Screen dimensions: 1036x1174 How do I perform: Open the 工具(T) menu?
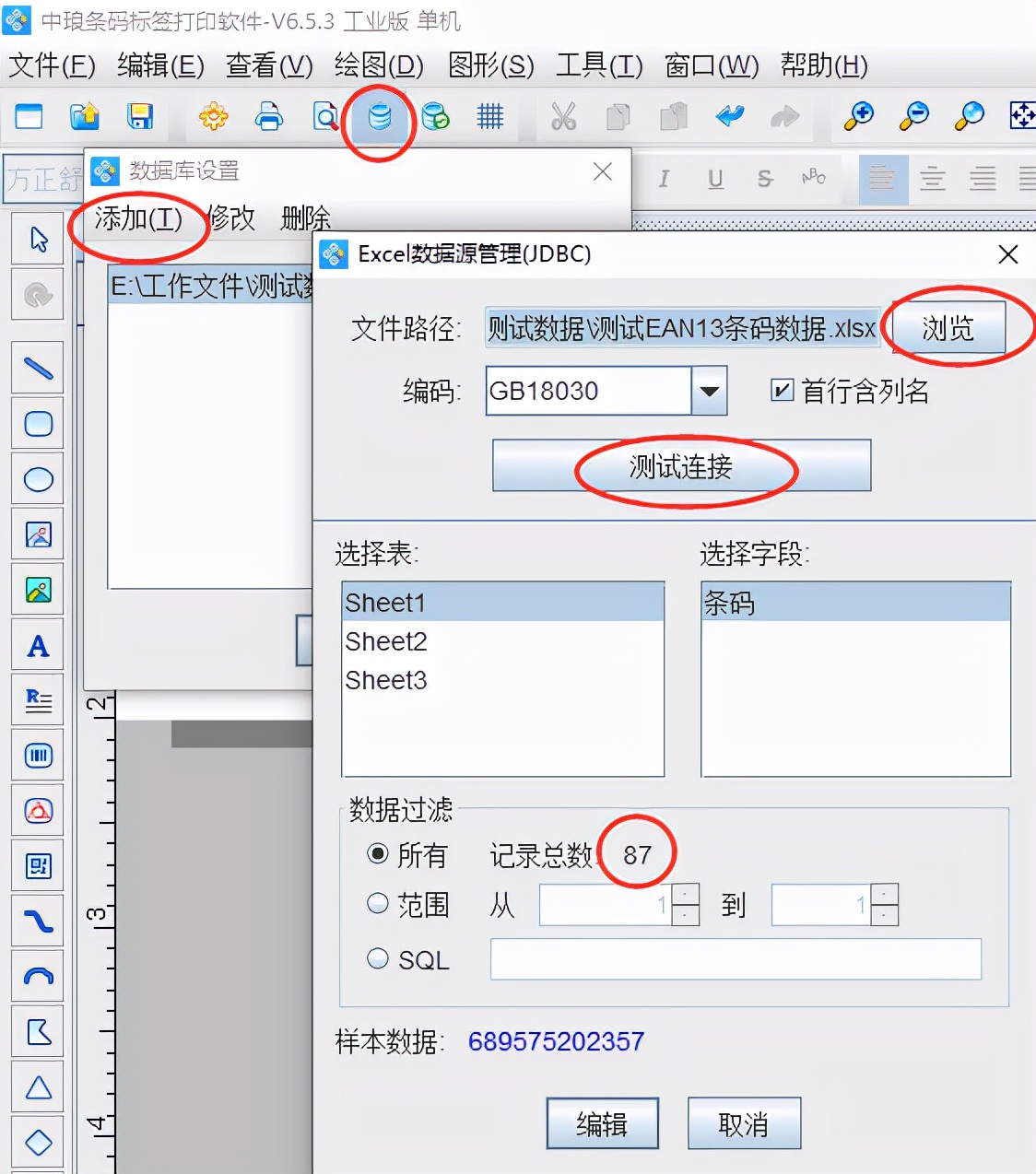pyautogui.click(x=599, y=65)
